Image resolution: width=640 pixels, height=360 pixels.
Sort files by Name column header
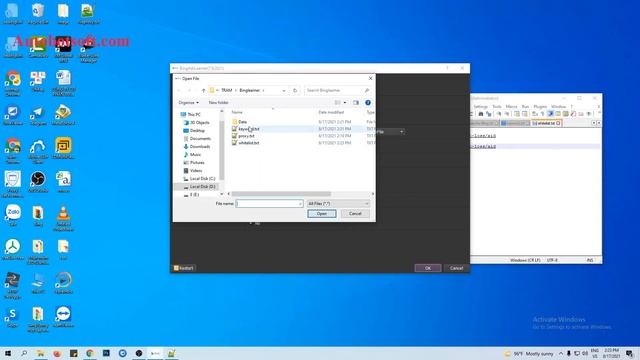tap(237, 112)
